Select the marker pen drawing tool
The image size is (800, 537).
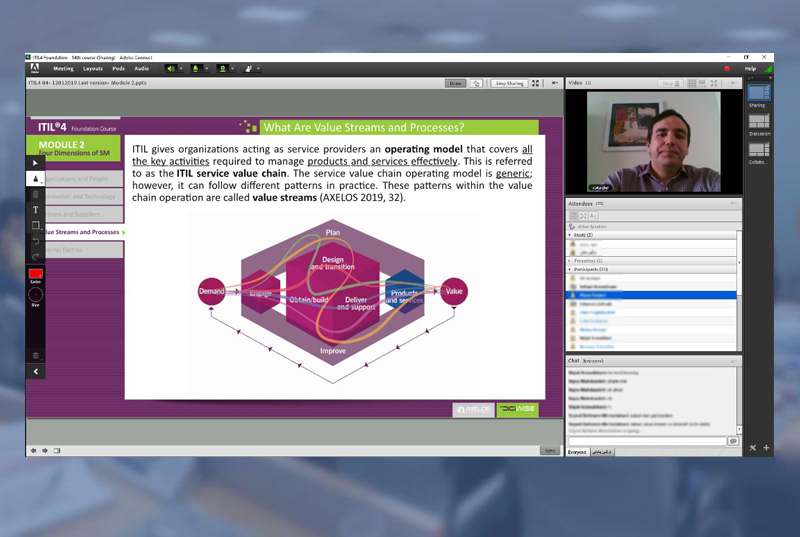[35, 178]
